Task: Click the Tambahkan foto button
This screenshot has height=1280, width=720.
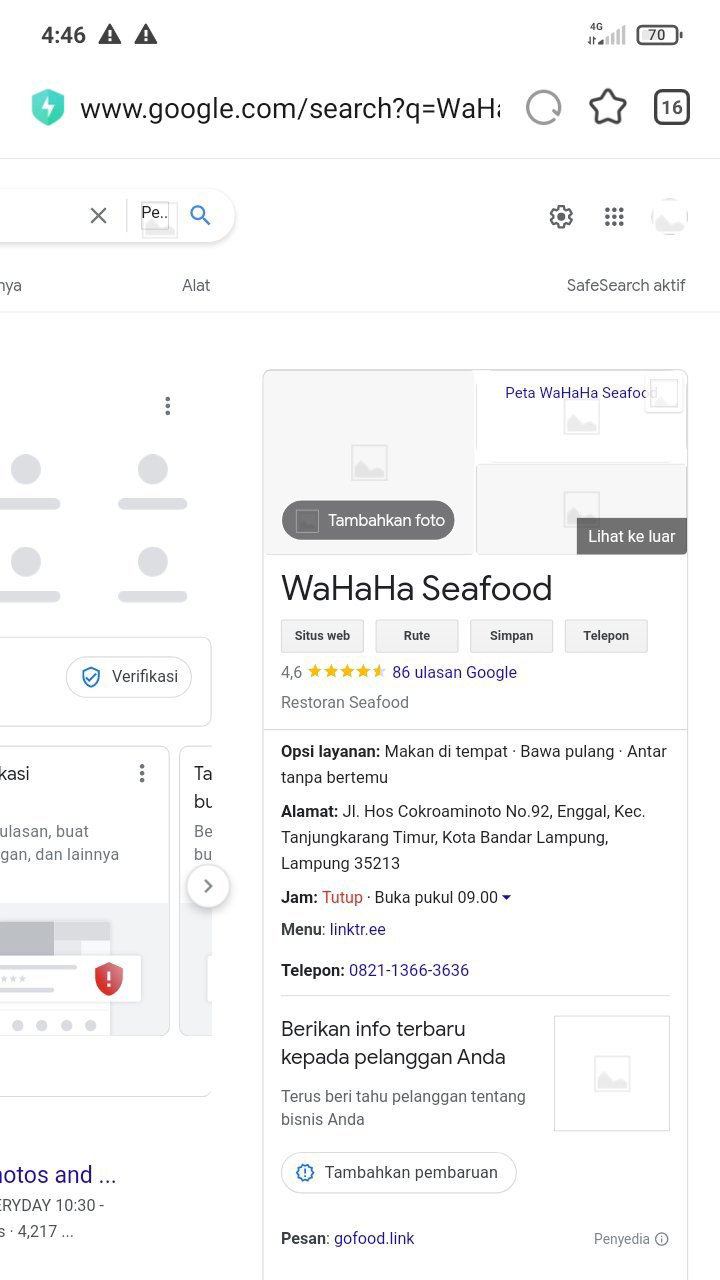Action: pos(368,520)
